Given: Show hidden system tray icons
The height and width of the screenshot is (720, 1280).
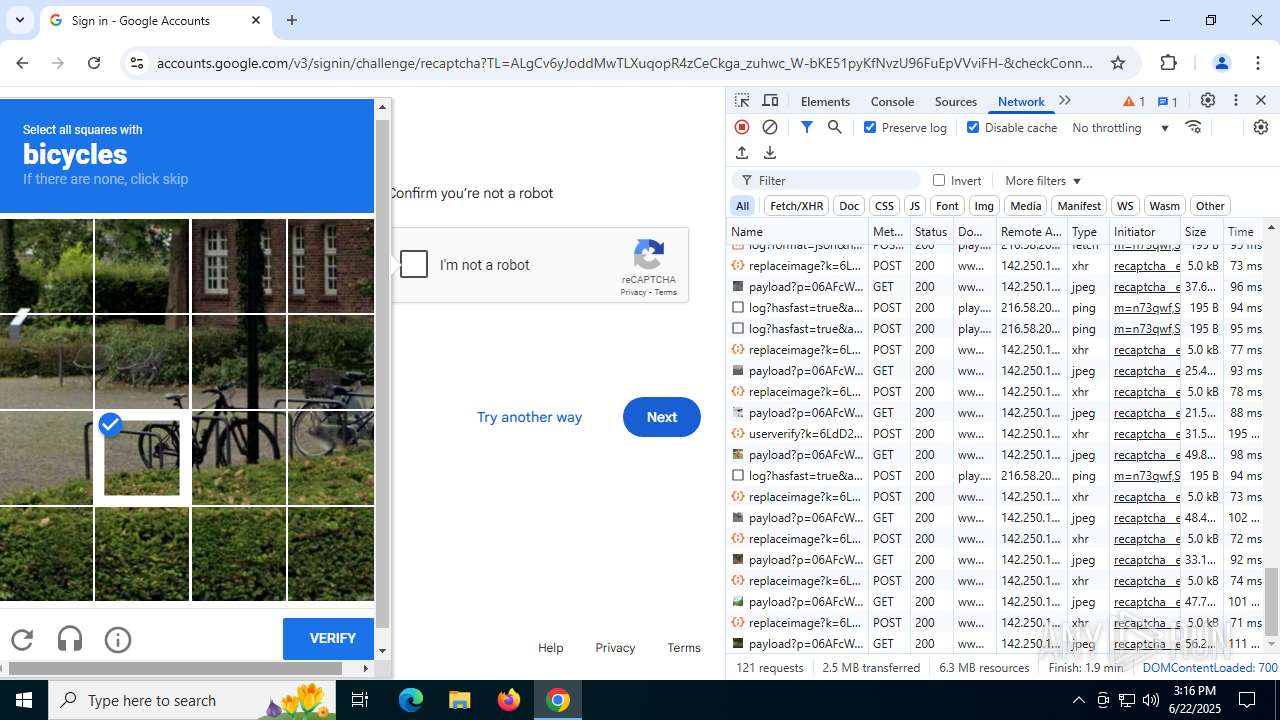Looking at the screenshot, I should 1078,700.
